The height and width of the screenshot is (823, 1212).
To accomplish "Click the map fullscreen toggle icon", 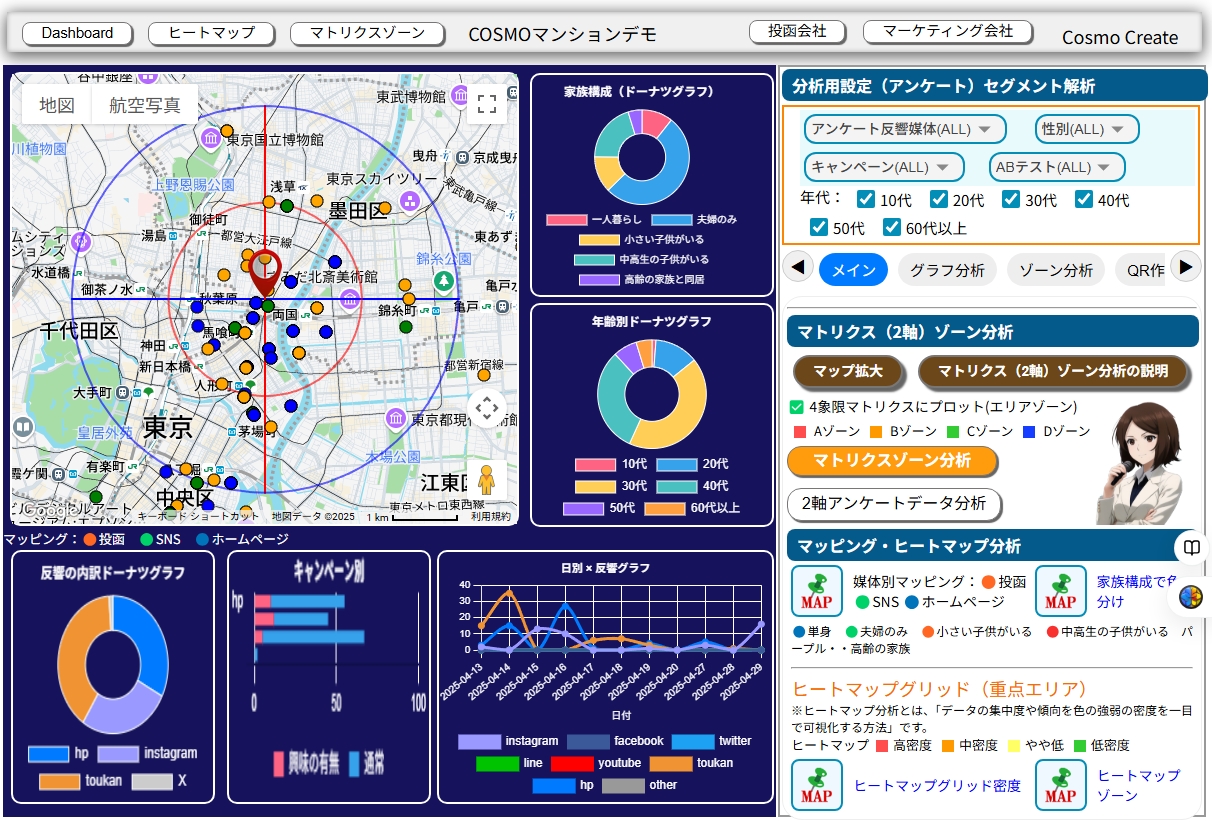I will pos(487,104).
